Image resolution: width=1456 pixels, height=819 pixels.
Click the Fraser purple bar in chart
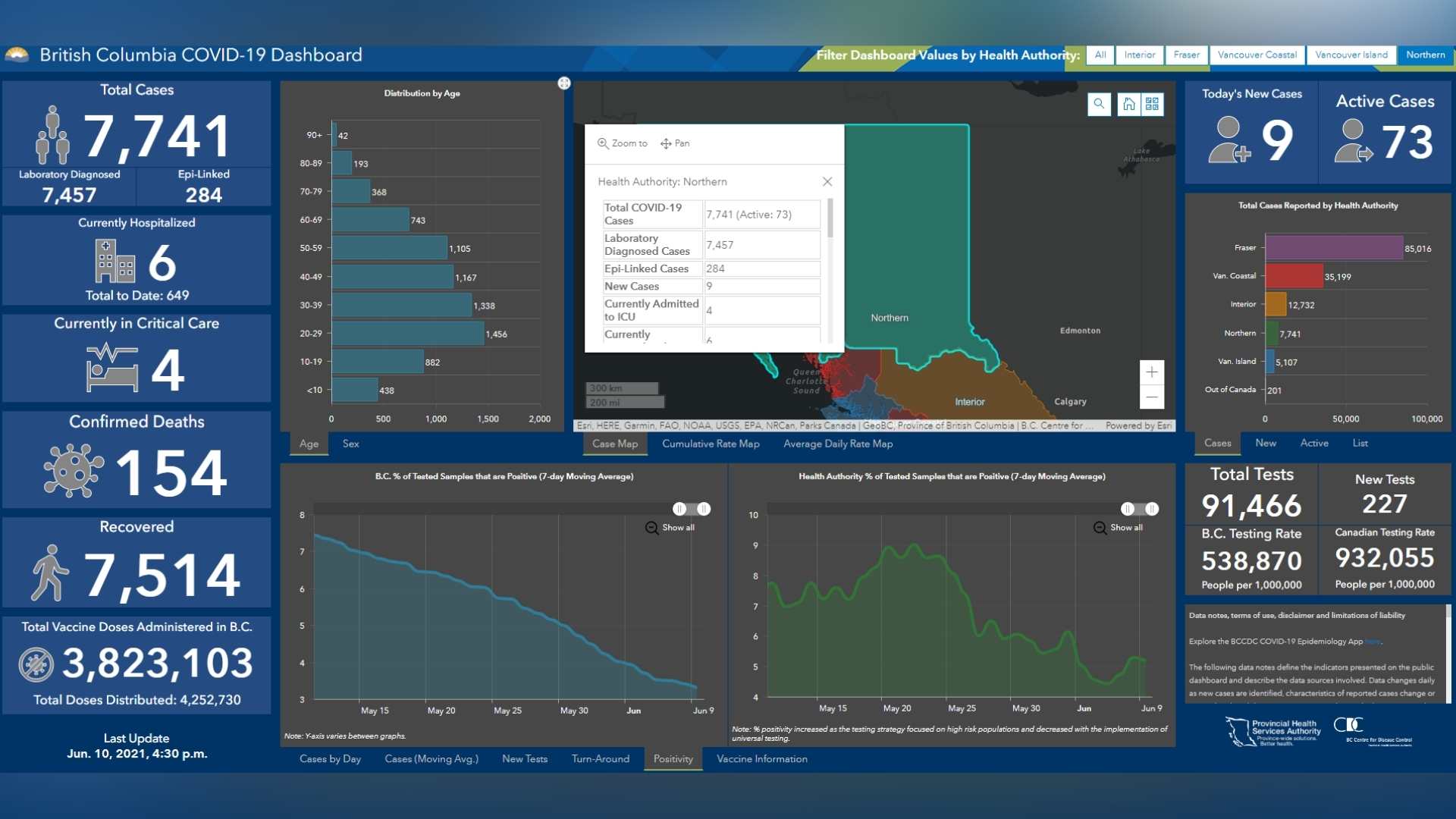point(1334,248)
